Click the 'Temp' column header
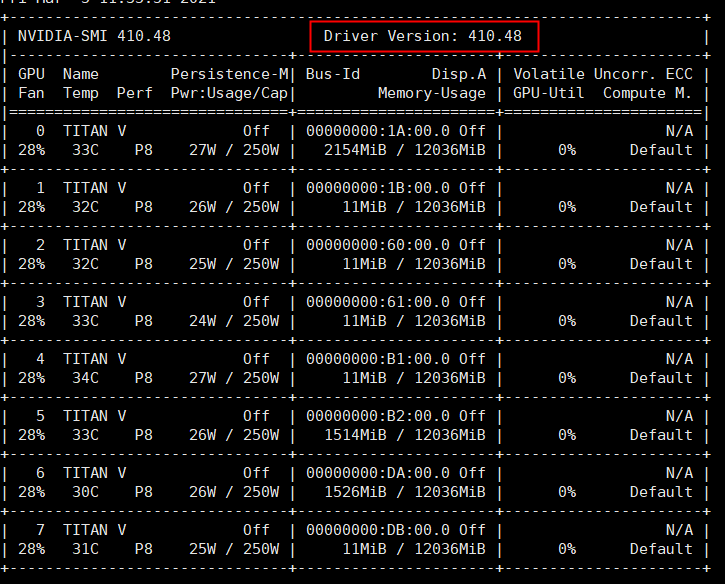Screen dimensions: 725x584 (81, 93)
